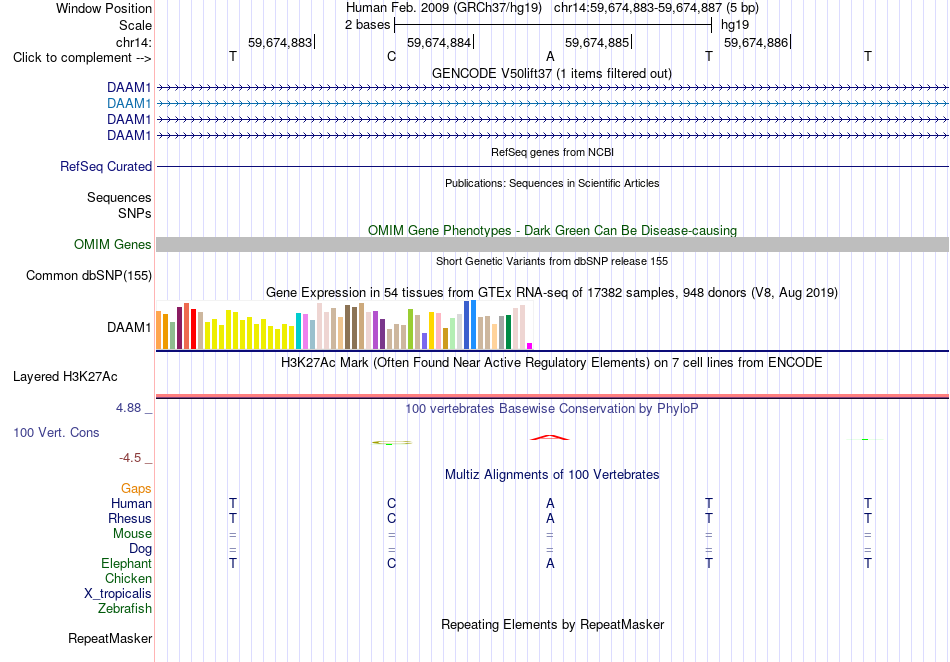Click the C base in the top sequence row
Image resolution: width=950 pixels, height=662 pixels.
(x=391, y=56)
